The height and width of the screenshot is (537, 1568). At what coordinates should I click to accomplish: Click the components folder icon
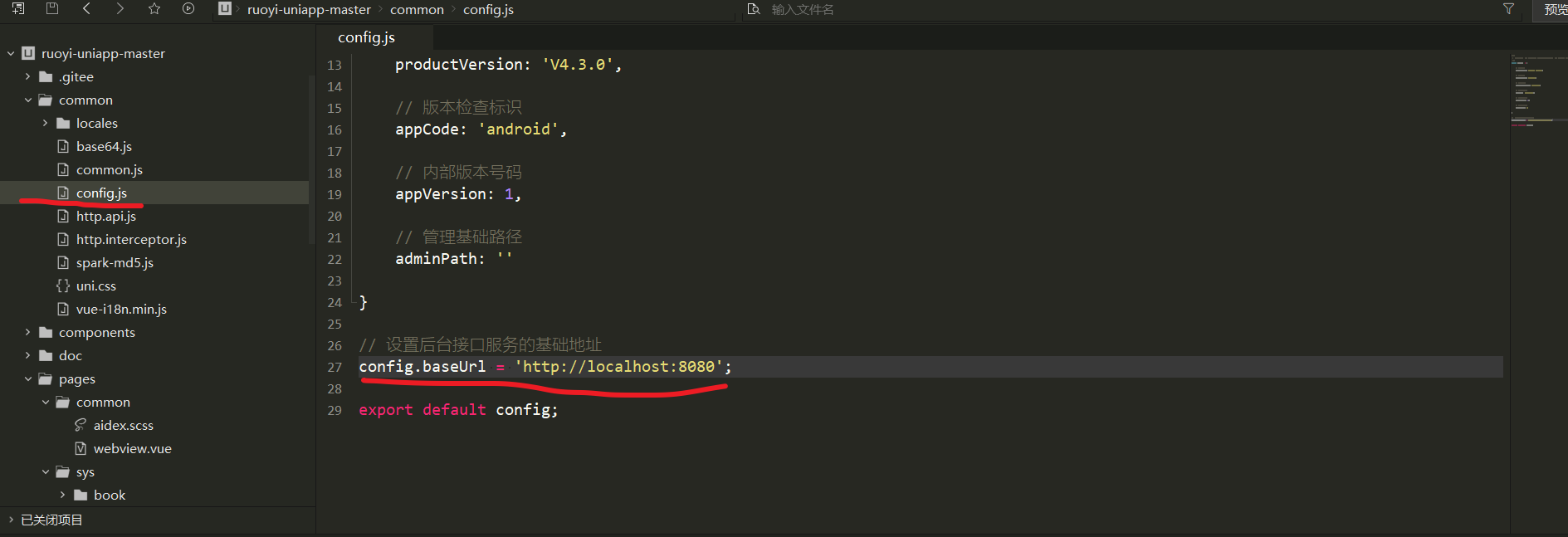[x=46, y=332]
